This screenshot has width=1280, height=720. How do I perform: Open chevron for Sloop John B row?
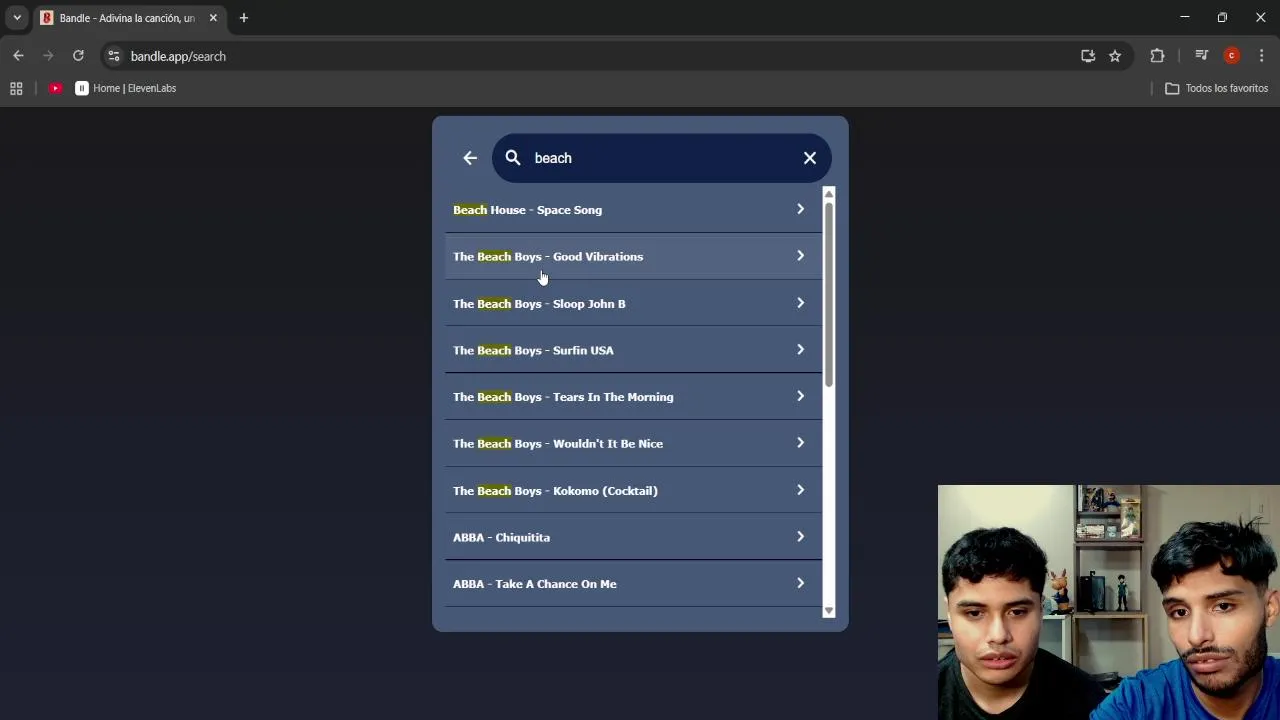click(800, 303)
